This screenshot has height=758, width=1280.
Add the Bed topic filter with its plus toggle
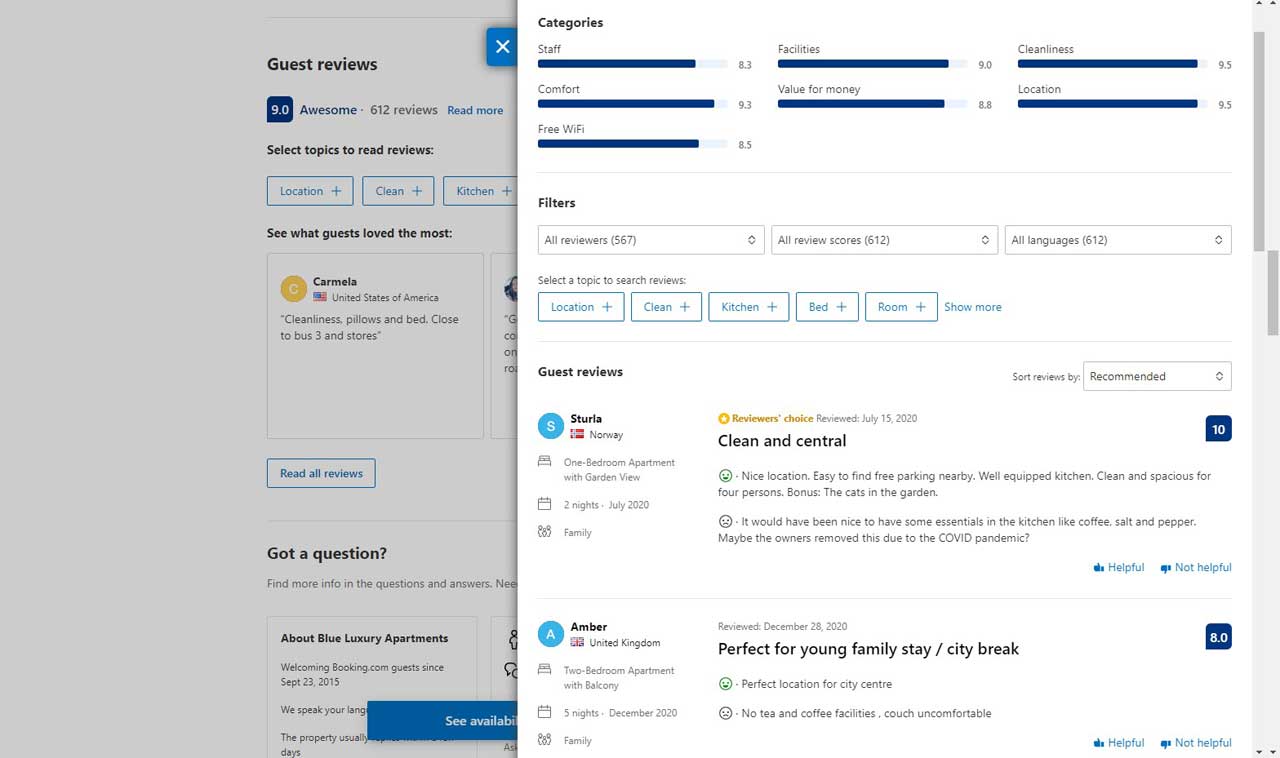[841, 306]
